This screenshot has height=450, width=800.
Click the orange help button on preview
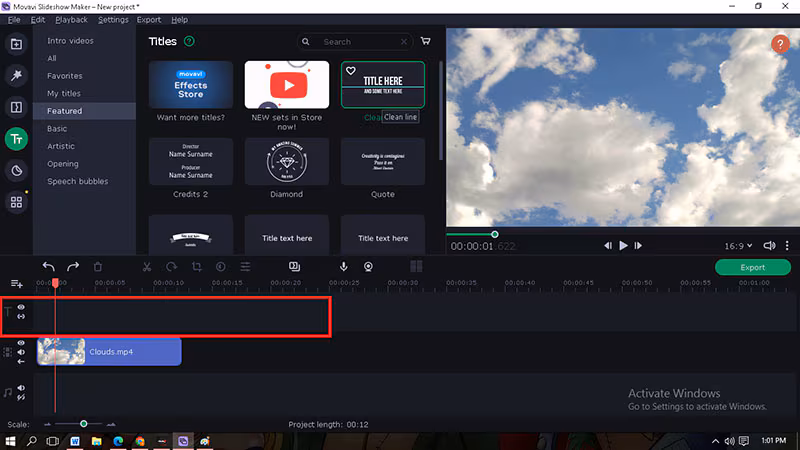[780, 44]
